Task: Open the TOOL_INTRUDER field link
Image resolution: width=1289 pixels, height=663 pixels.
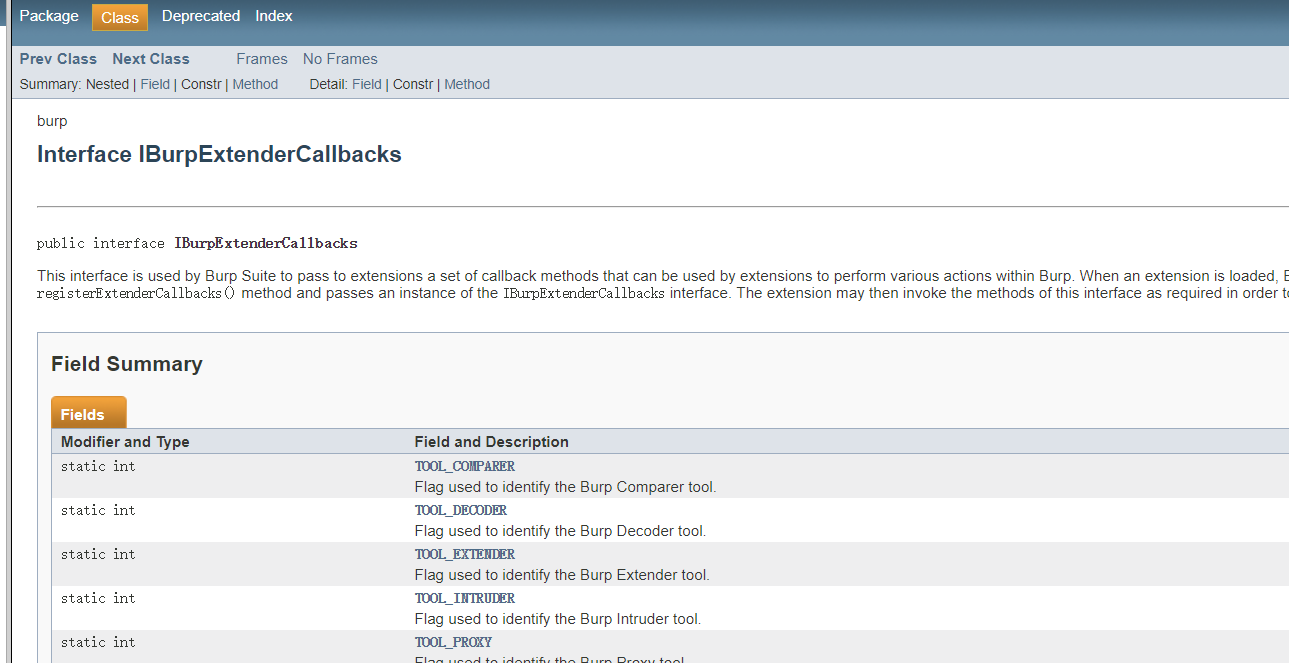Action: click(465, 598)
